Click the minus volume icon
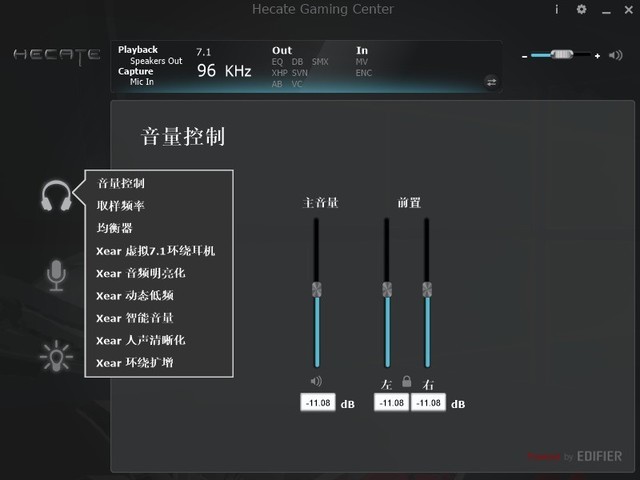This screenshot has height=480, width=640. pyautogui.click(x=524, y=56)
